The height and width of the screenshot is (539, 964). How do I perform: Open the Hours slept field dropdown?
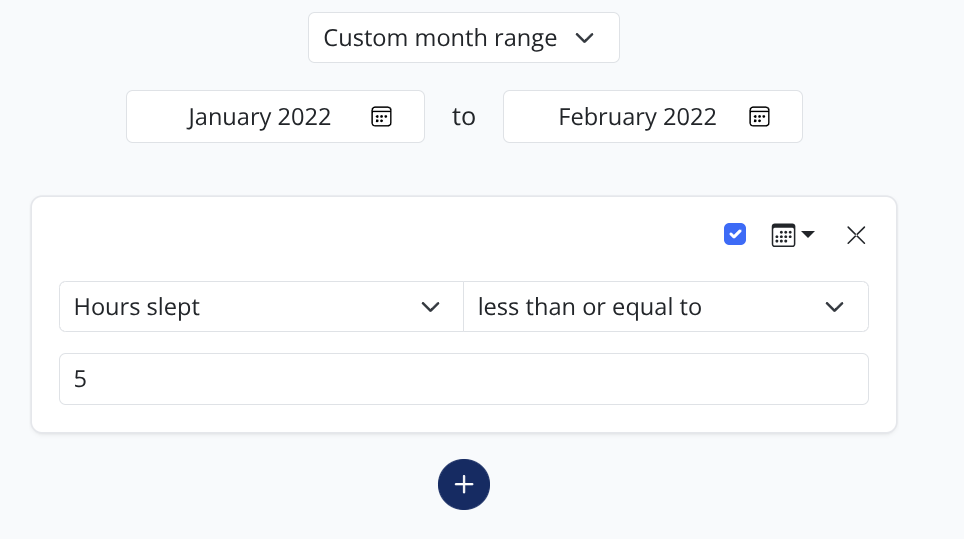[x=260, y=306]
